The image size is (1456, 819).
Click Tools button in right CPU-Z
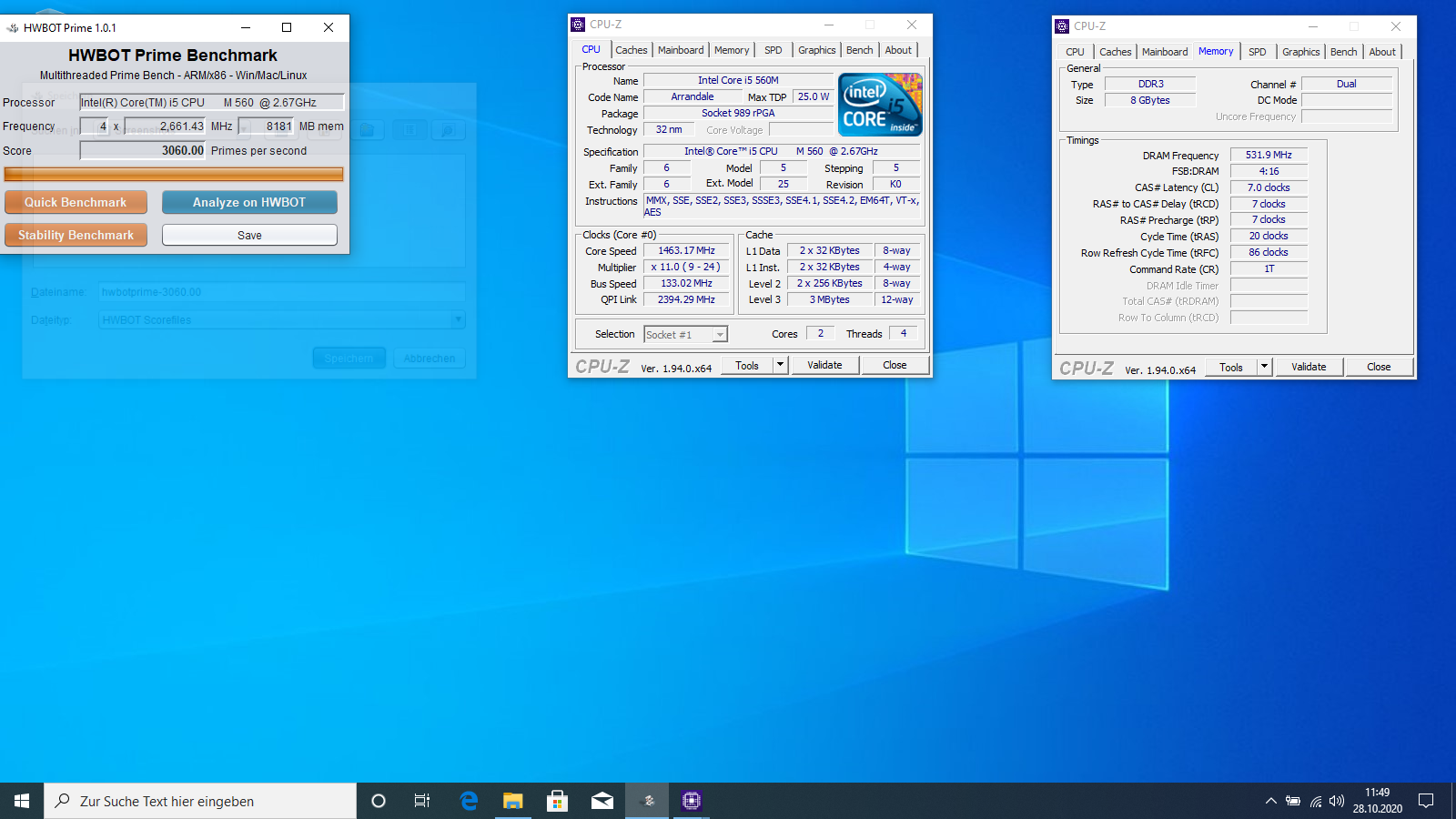[x=1231, y=367]
